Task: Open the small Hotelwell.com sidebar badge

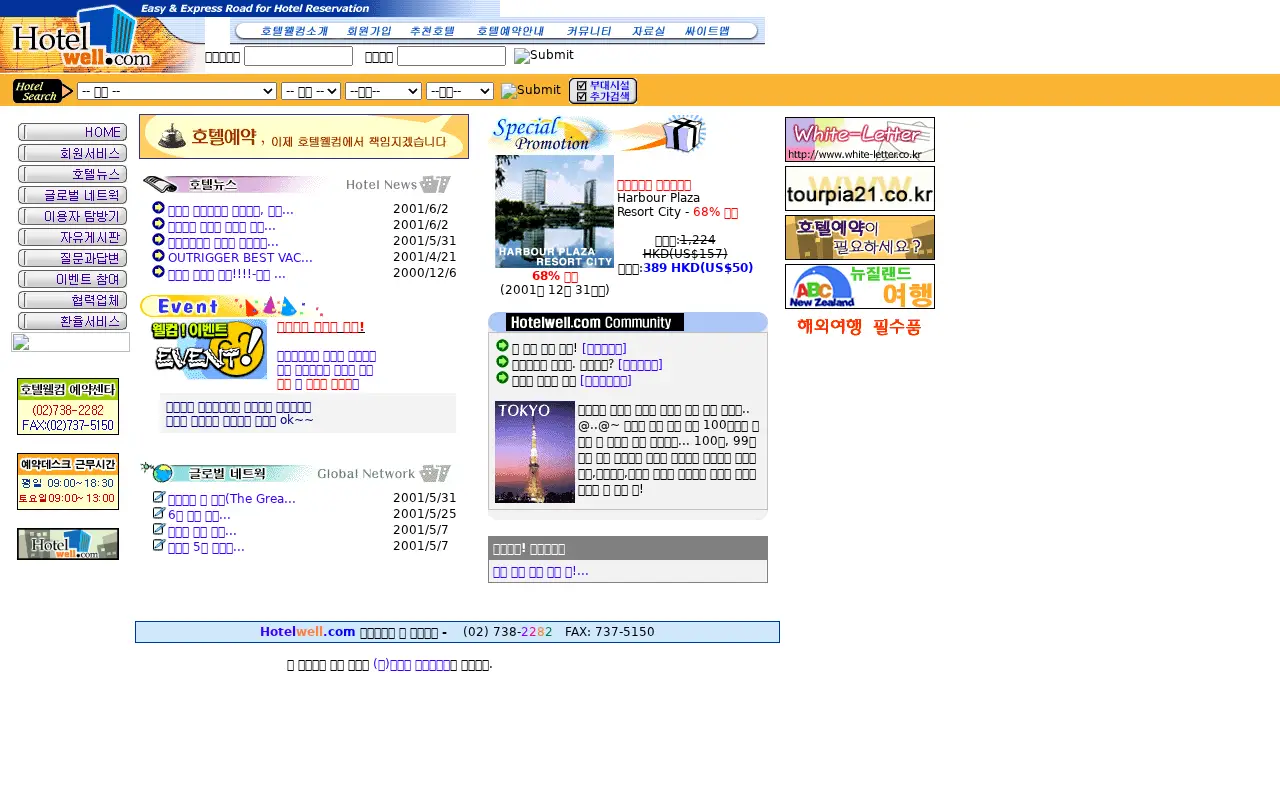Action: point(68,544)
